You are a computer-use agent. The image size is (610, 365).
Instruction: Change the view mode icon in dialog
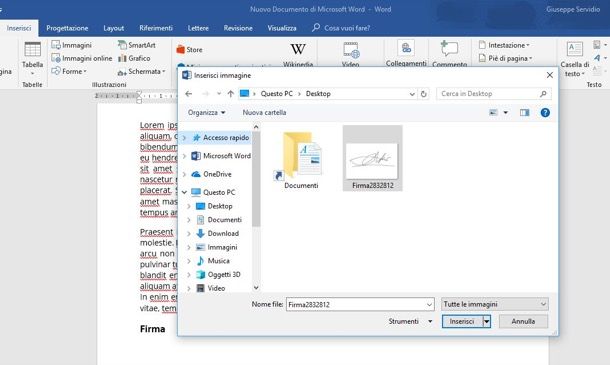(493, 112)
